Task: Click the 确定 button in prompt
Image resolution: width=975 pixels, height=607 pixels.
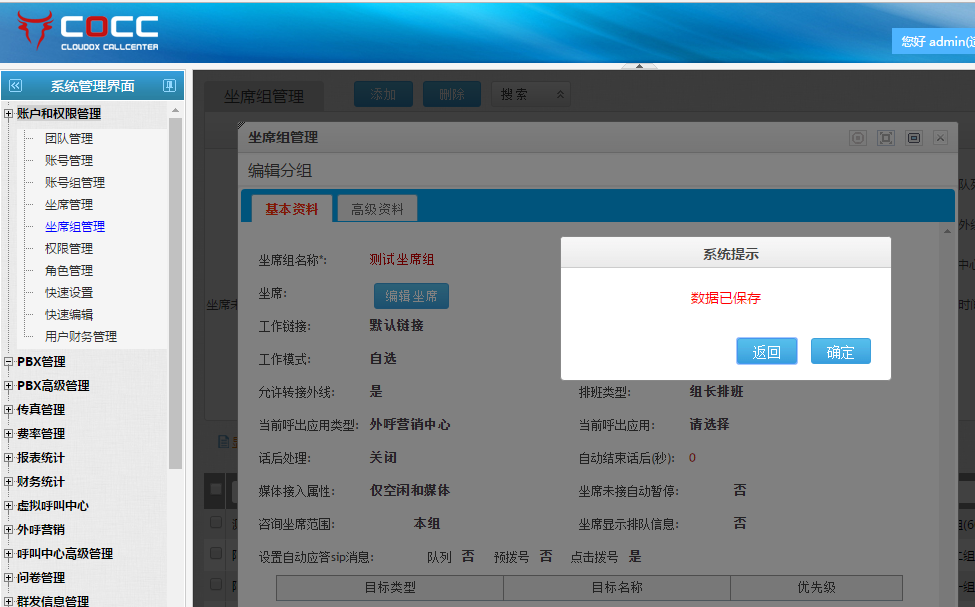Action: [840, 352]
